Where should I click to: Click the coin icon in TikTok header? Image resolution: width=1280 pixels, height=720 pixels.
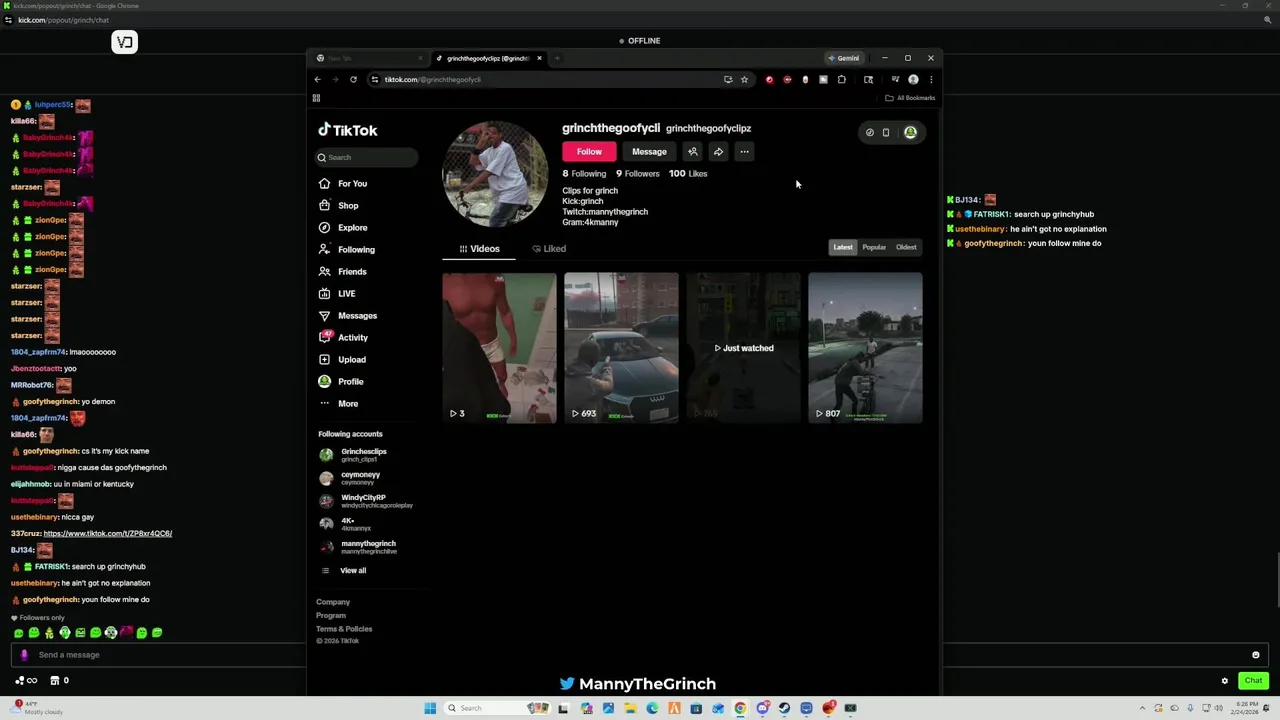click(869, 132)
